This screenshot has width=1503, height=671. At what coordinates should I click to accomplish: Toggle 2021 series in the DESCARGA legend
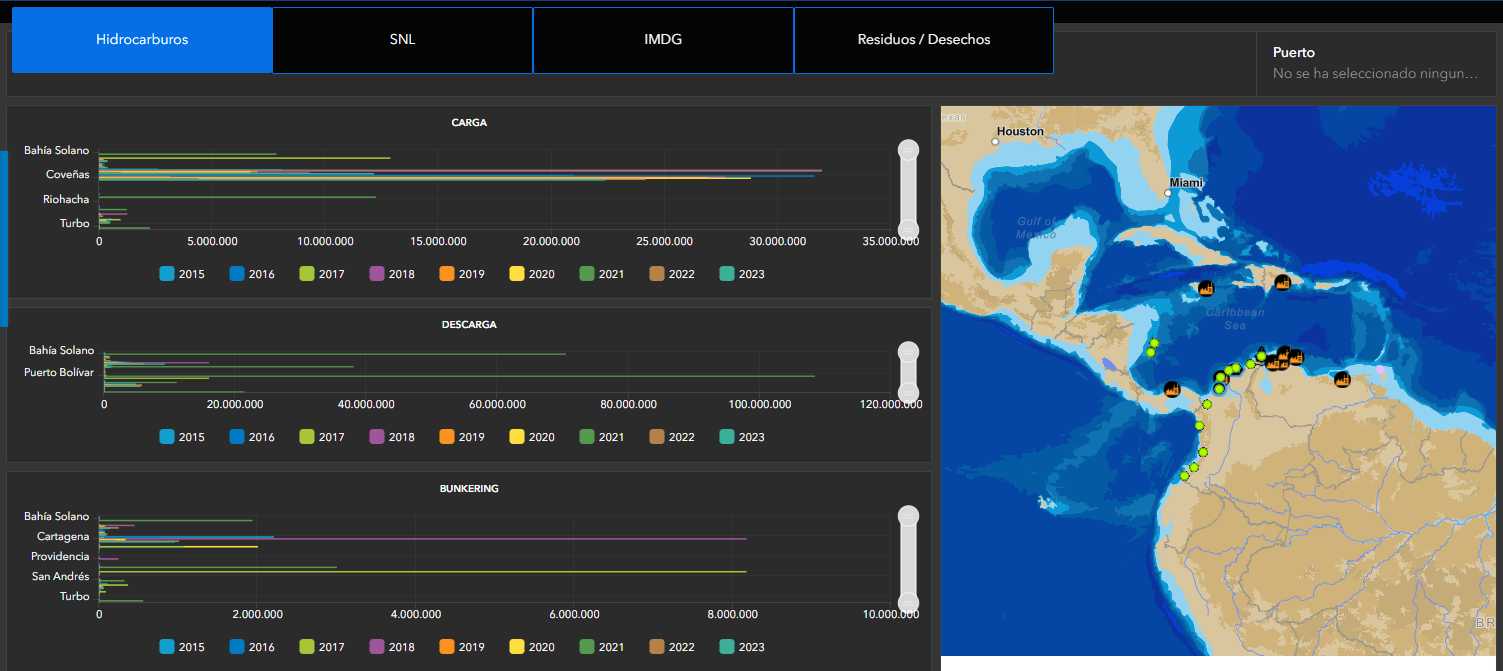point(602,437)
